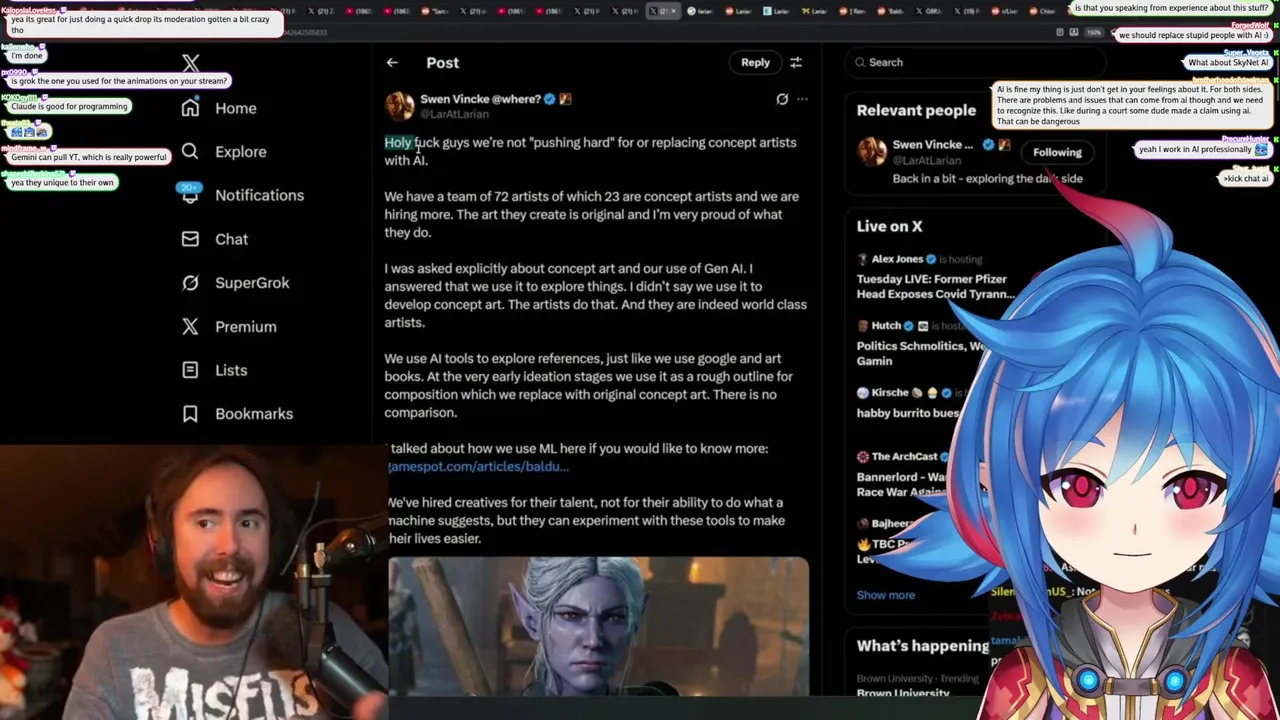Click the Reply button at top of post
This screenshot has height=720, width=1280.
(755, 62)
